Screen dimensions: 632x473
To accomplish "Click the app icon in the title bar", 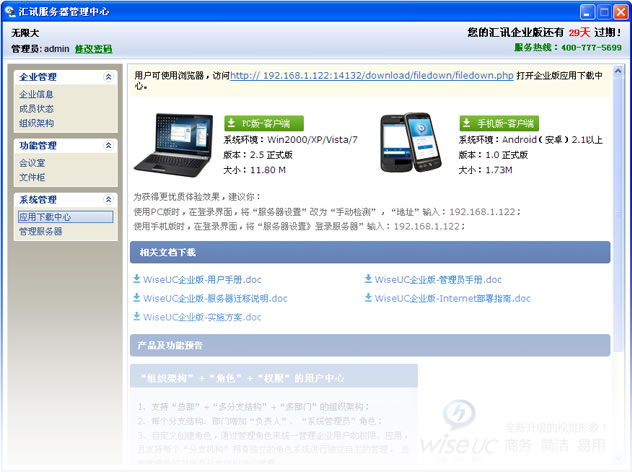I will (9, 11).
